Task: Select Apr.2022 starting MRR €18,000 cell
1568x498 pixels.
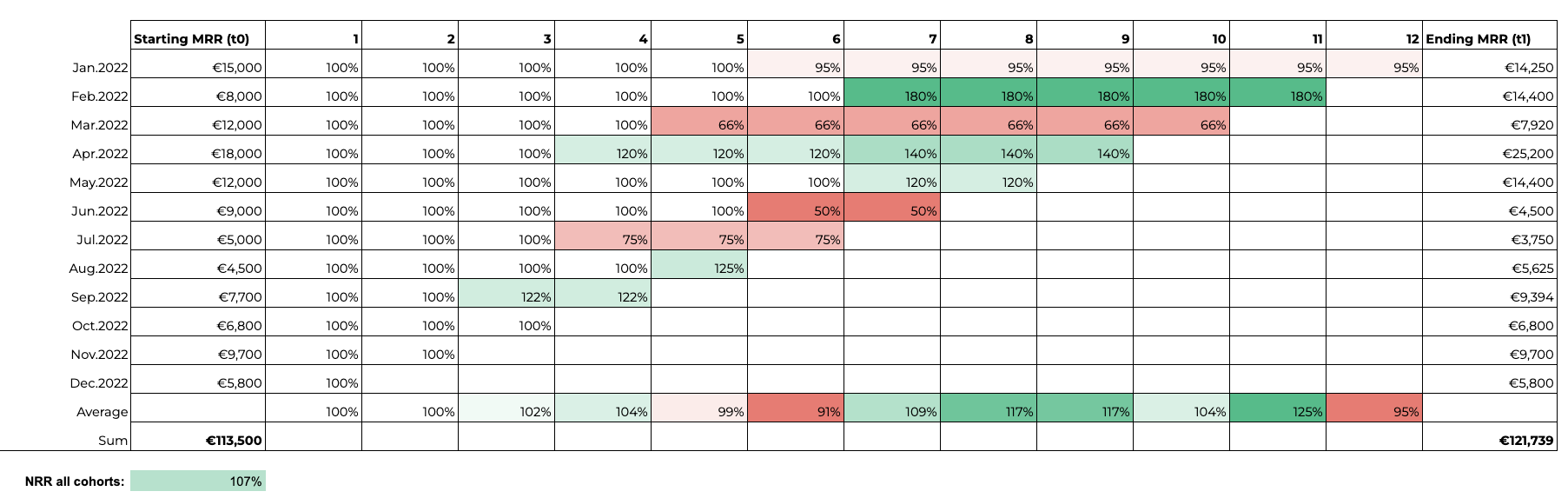Action: click(198, 153)
